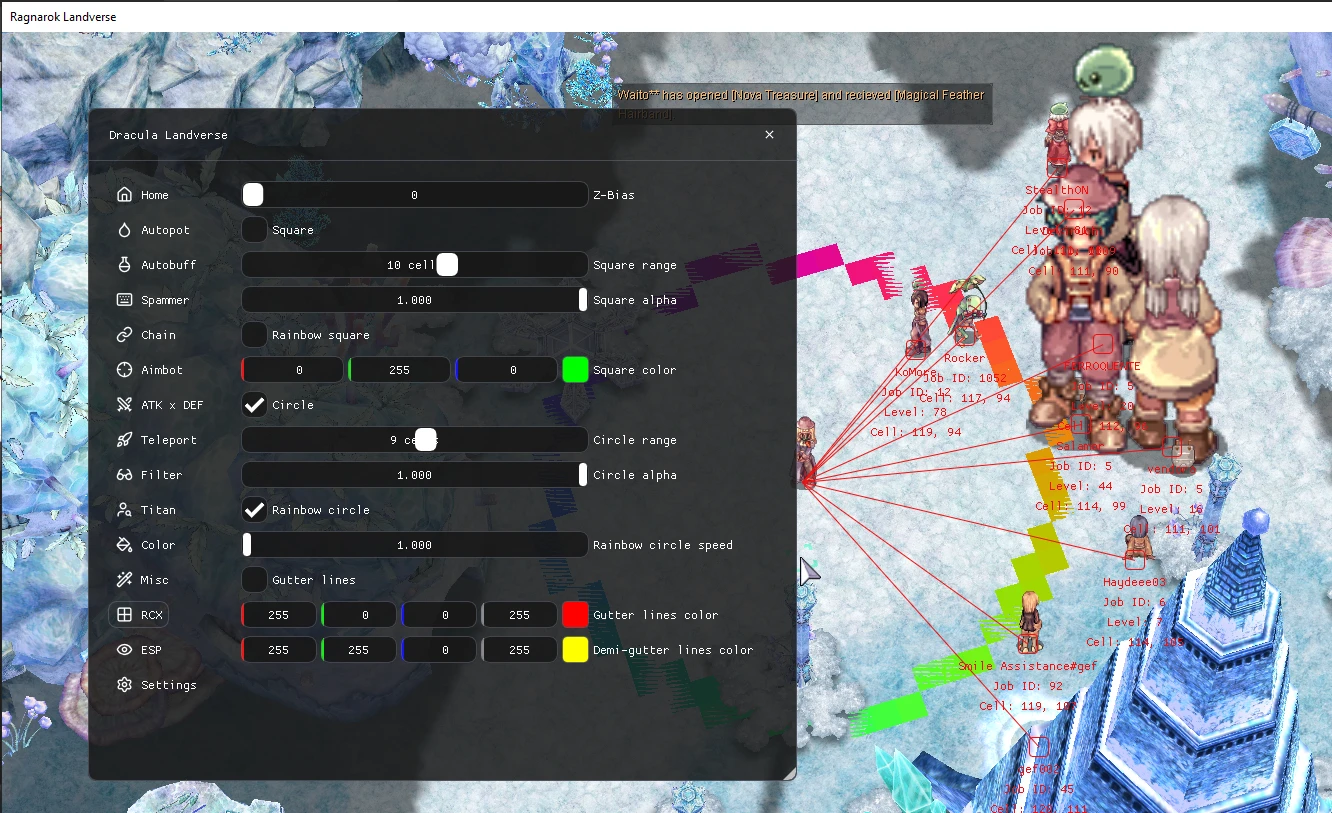1332x813 pixels.
Task: Select the Teleport rocket icon
Action: (x=124, y=440)
